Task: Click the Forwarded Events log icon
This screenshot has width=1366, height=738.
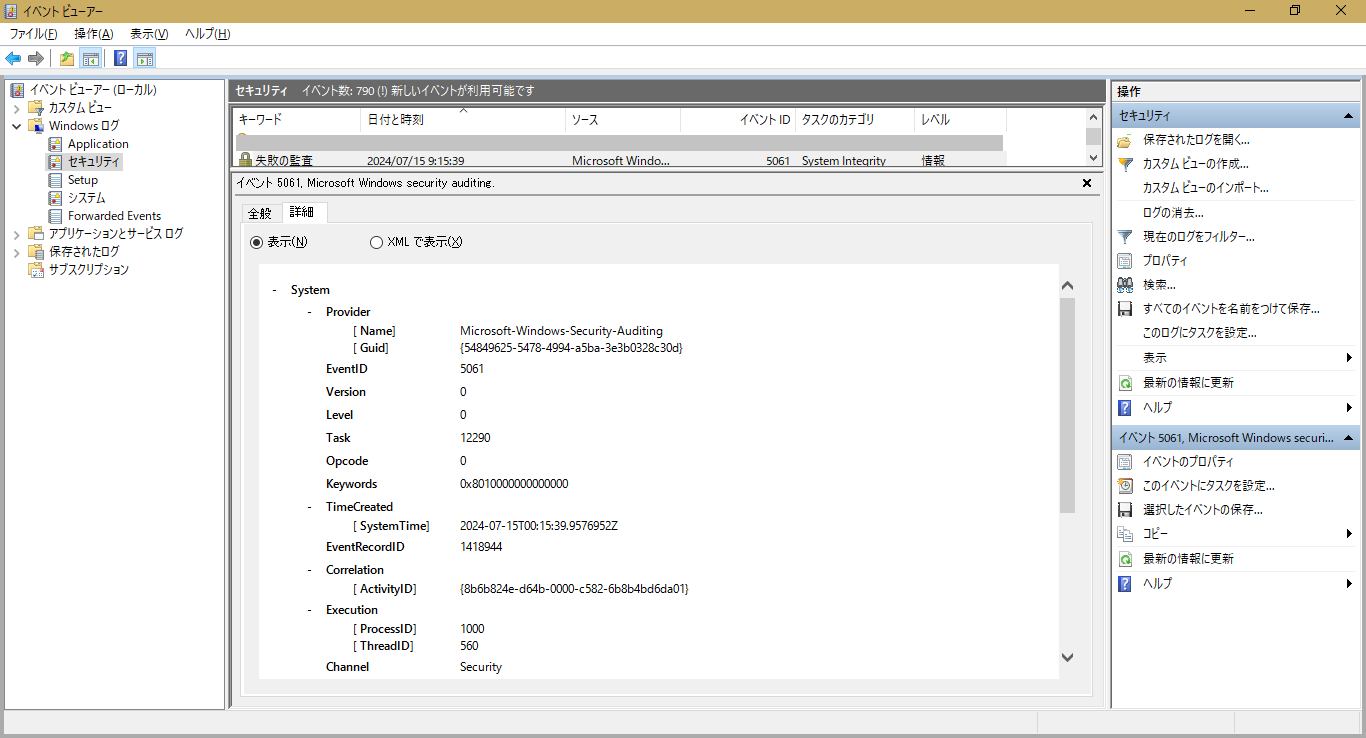Action: 55,216
